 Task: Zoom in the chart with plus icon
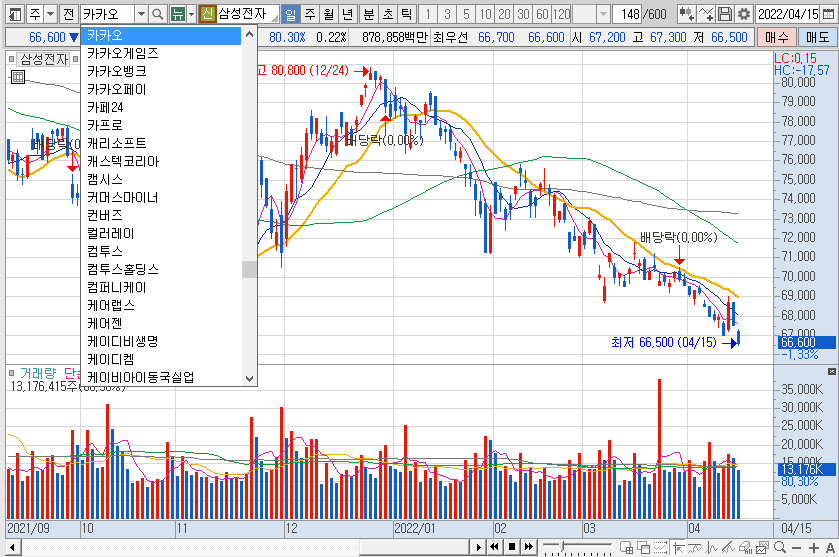click(814, 548)
